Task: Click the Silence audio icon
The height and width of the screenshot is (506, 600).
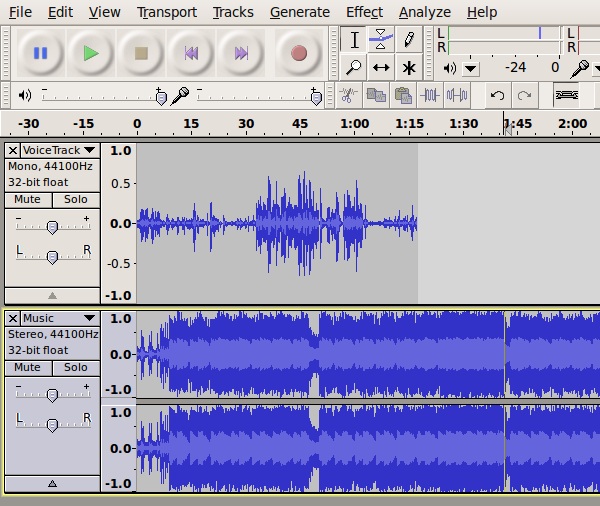Action: click(458, 96)
